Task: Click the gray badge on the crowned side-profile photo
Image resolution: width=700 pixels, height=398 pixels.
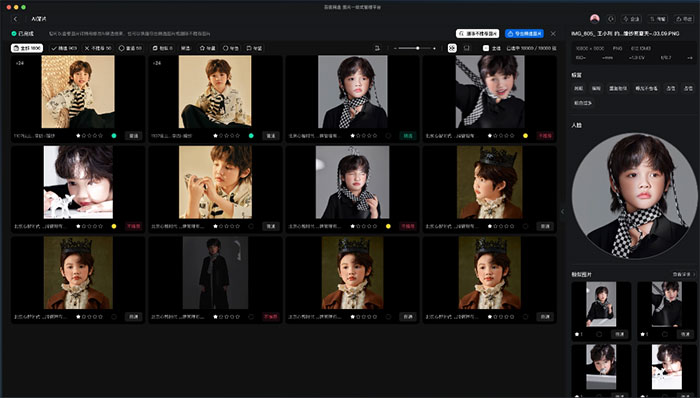Action: [545, 226]
